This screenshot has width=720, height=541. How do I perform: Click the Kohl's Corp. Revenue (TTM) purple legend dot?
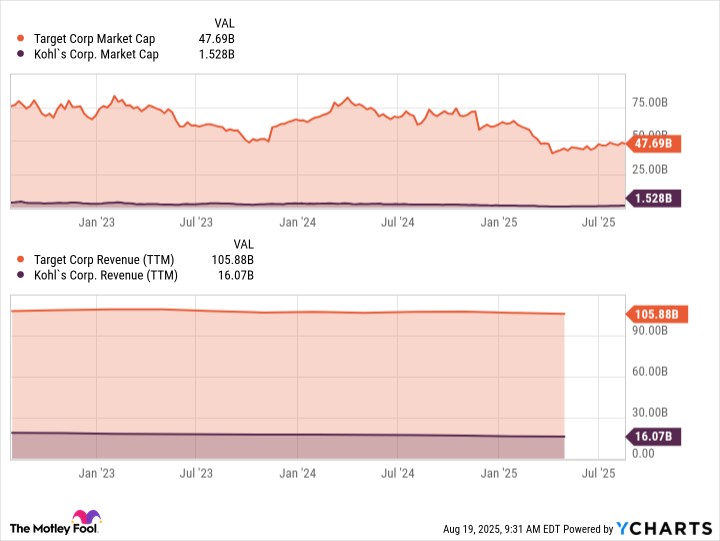pos(22,275)
